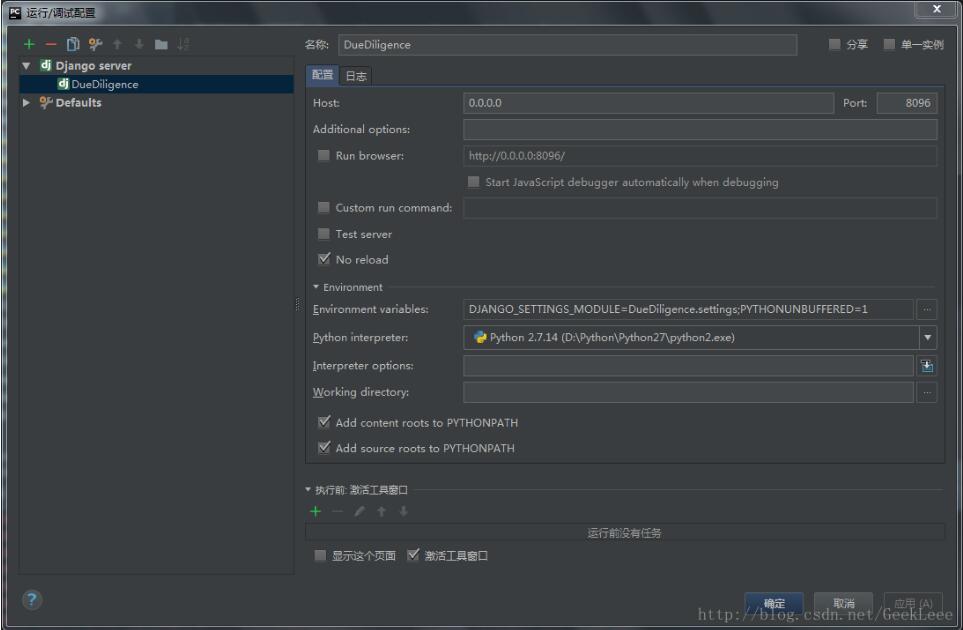Enable the Test server checkbox
Screen dimensions: 963x630
click(x=324, y=234)
